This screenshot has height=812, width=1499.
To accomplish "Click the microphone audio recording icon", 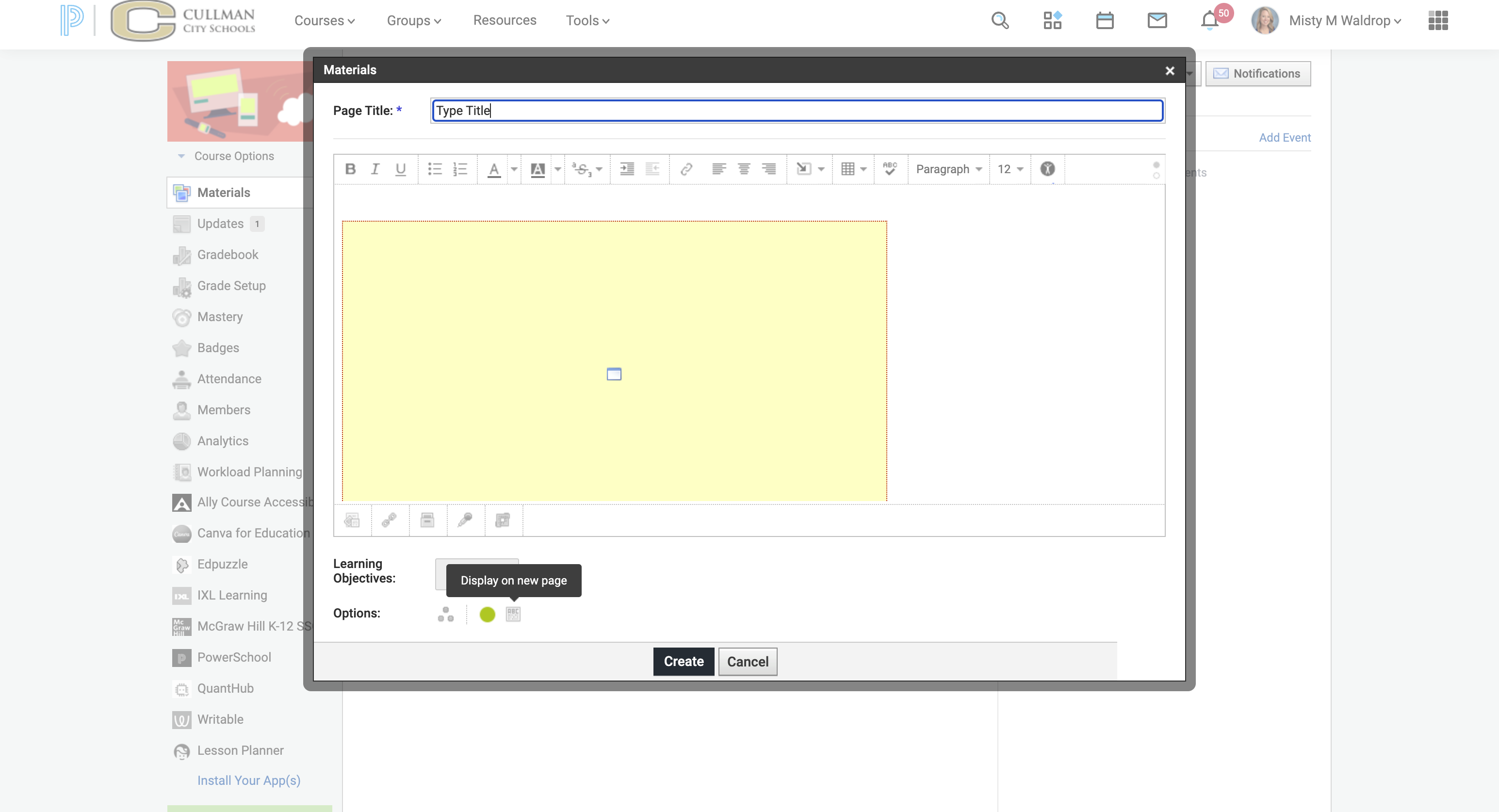I will (x=465, y=520).
